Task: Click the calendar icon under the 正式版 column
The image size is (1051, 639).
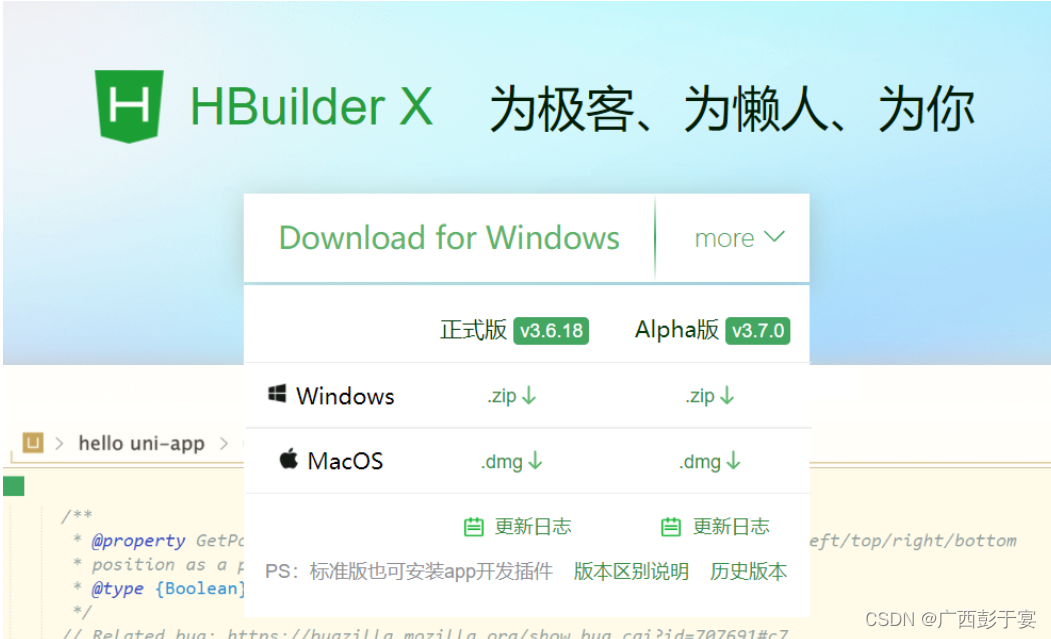Action: click(x=473, y=527)
